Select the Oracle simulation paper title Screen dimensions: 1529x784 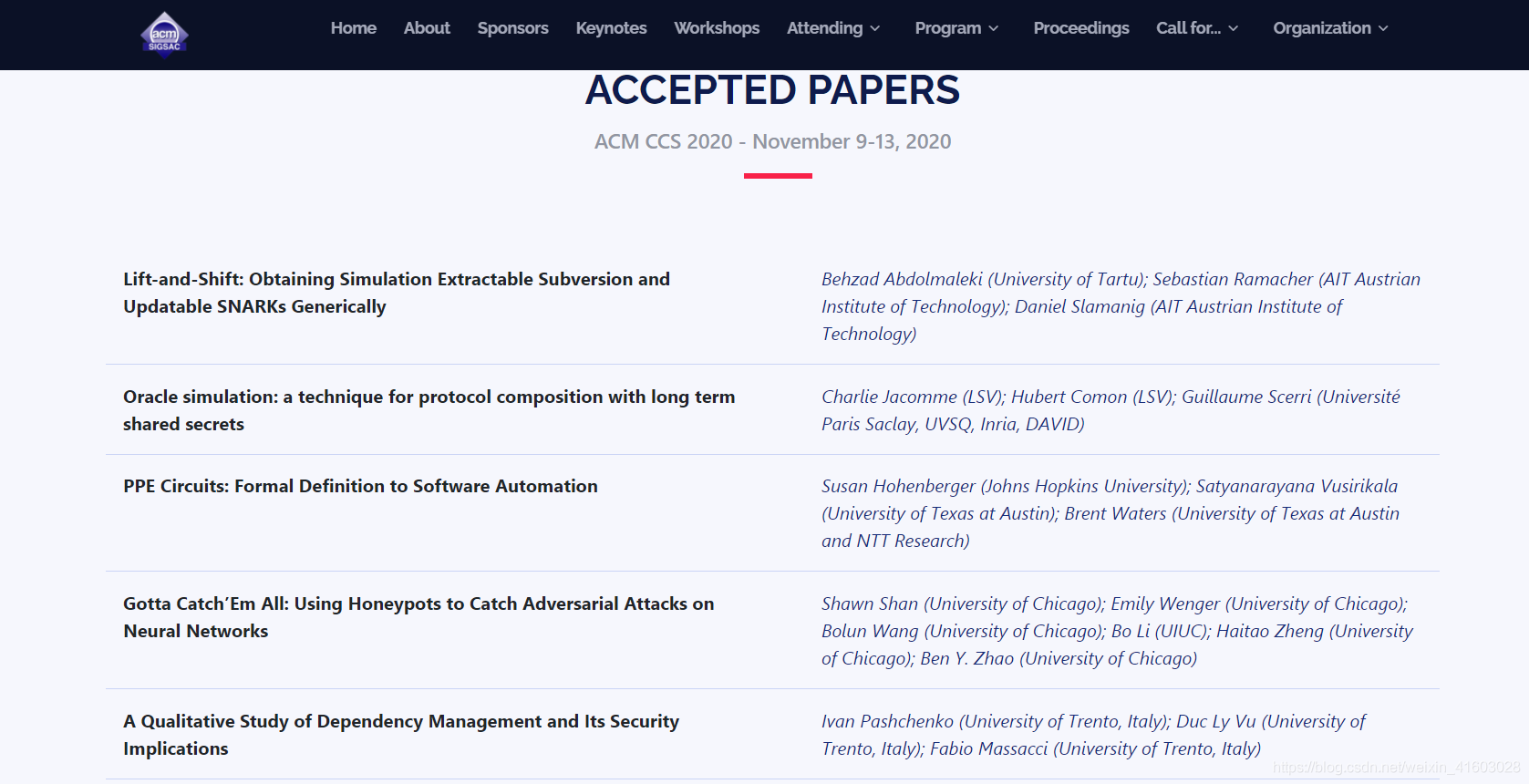429,410
